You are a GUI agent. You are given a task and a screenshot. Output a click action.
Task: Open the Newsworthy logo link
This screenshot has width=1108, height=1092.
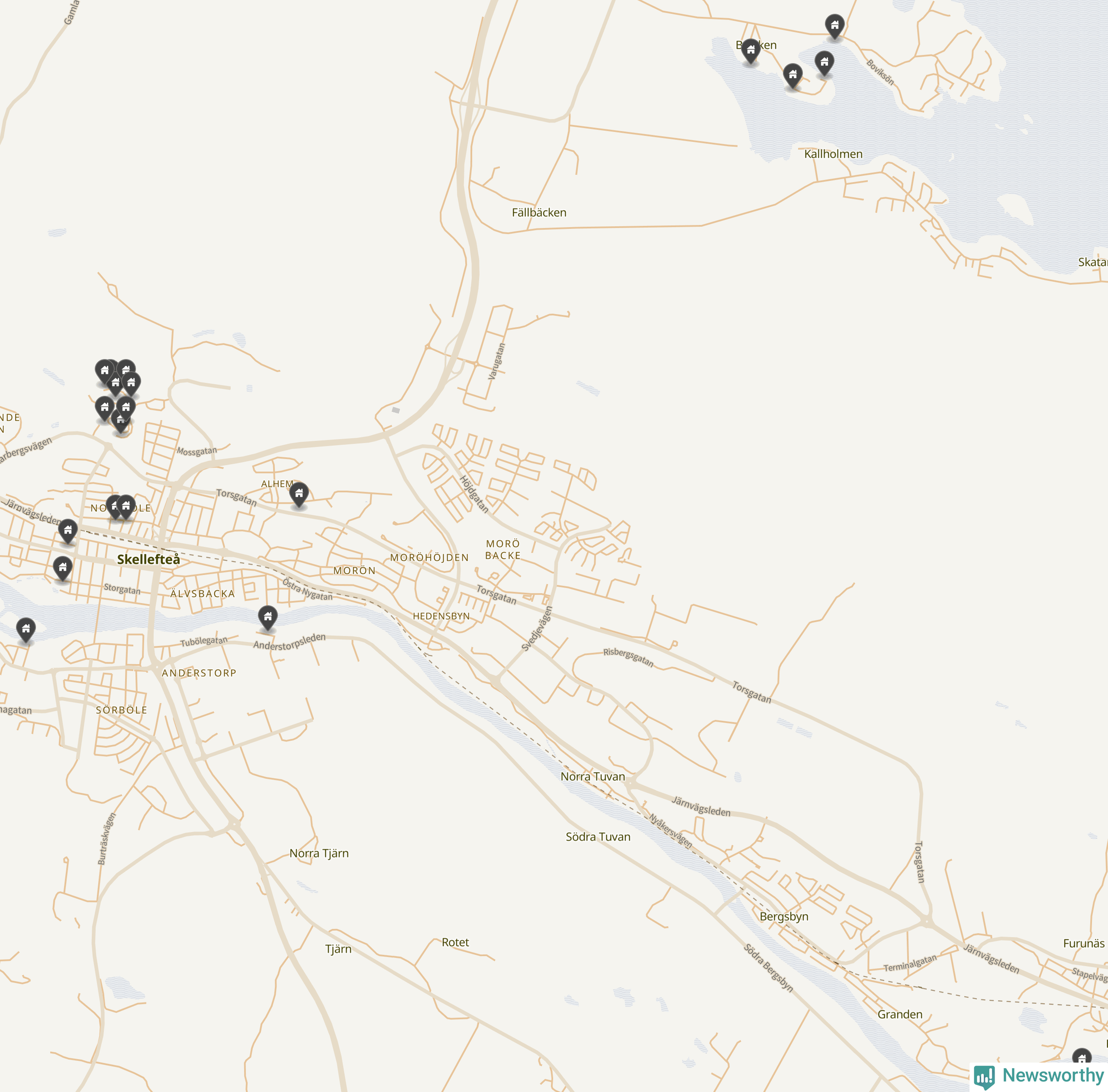pyautogui.click(x=1039, y=1076)
